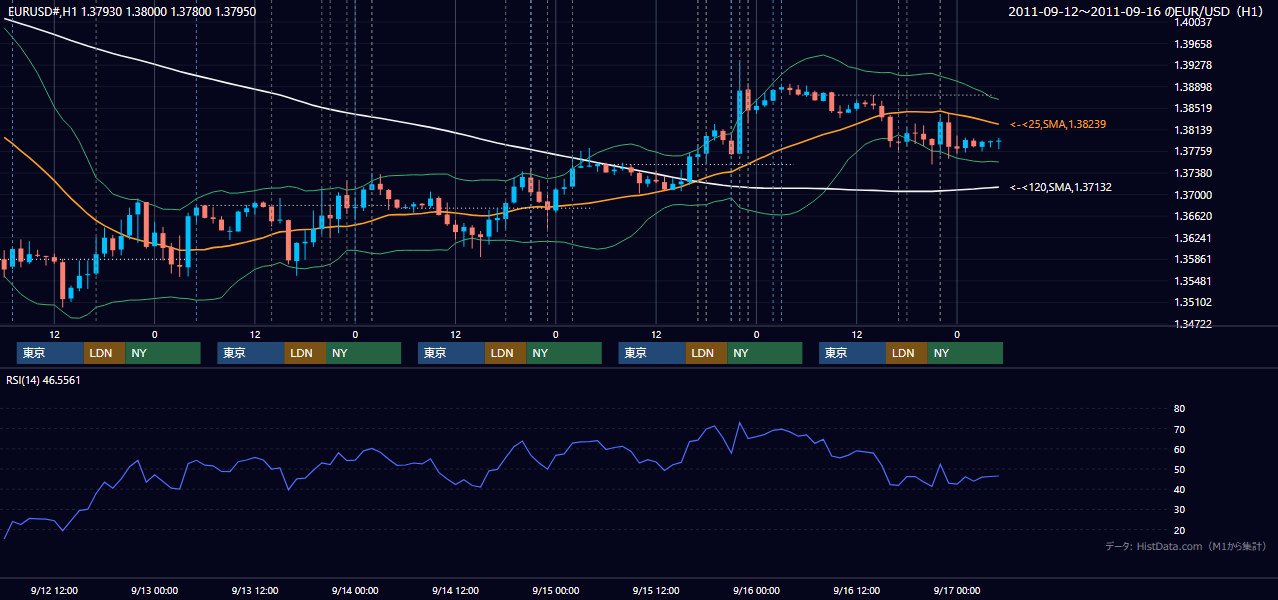
Task: Click price axis value 1.36241
Action: pyautogui.click(x=1192, y=238)
